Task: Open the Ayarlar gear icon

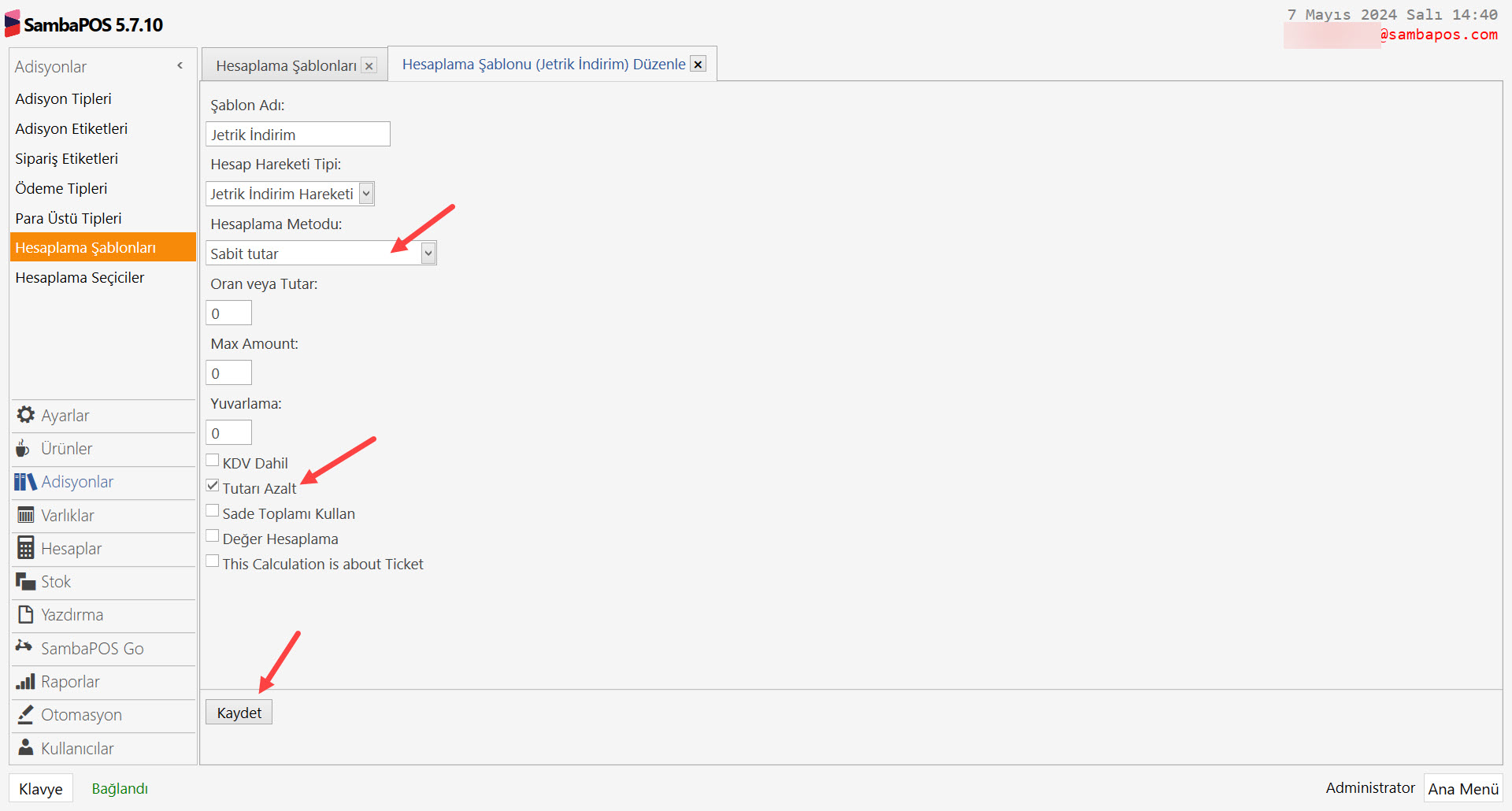Action: tap(26, 415)
